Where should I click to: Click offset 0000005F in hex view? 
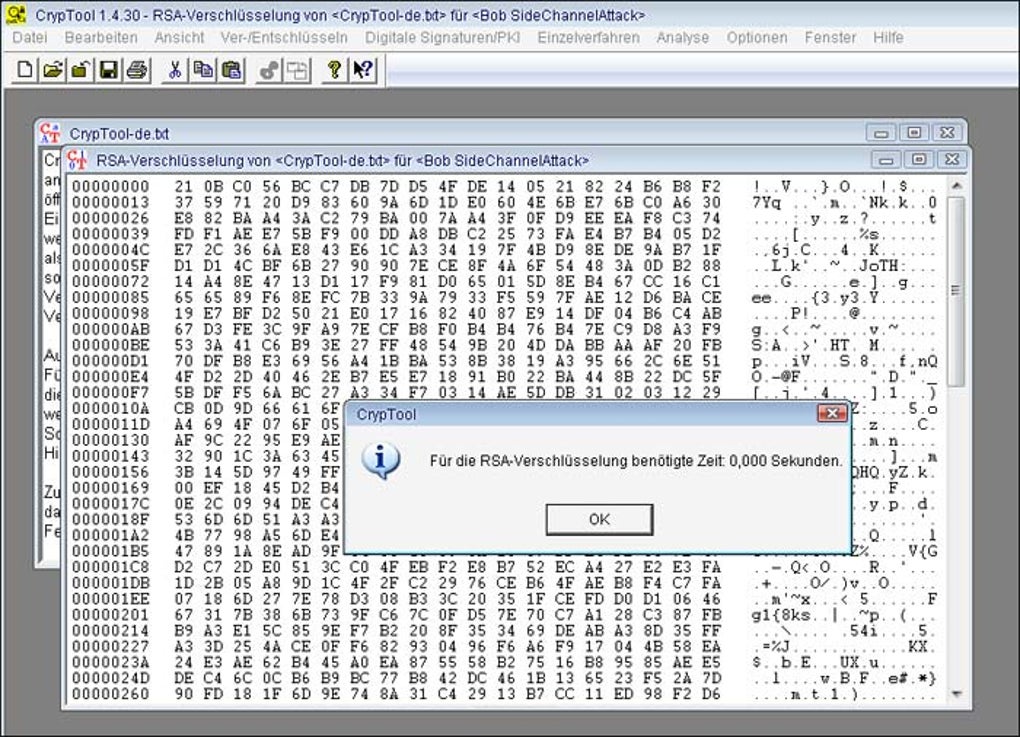click(x=111, y=265)
